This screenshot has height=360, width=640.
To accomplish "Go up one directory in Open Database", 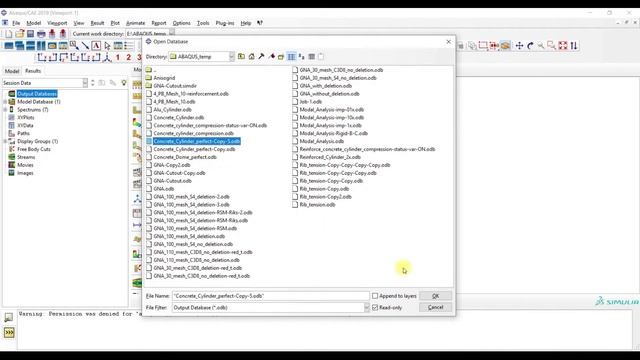I will point(241,57).
